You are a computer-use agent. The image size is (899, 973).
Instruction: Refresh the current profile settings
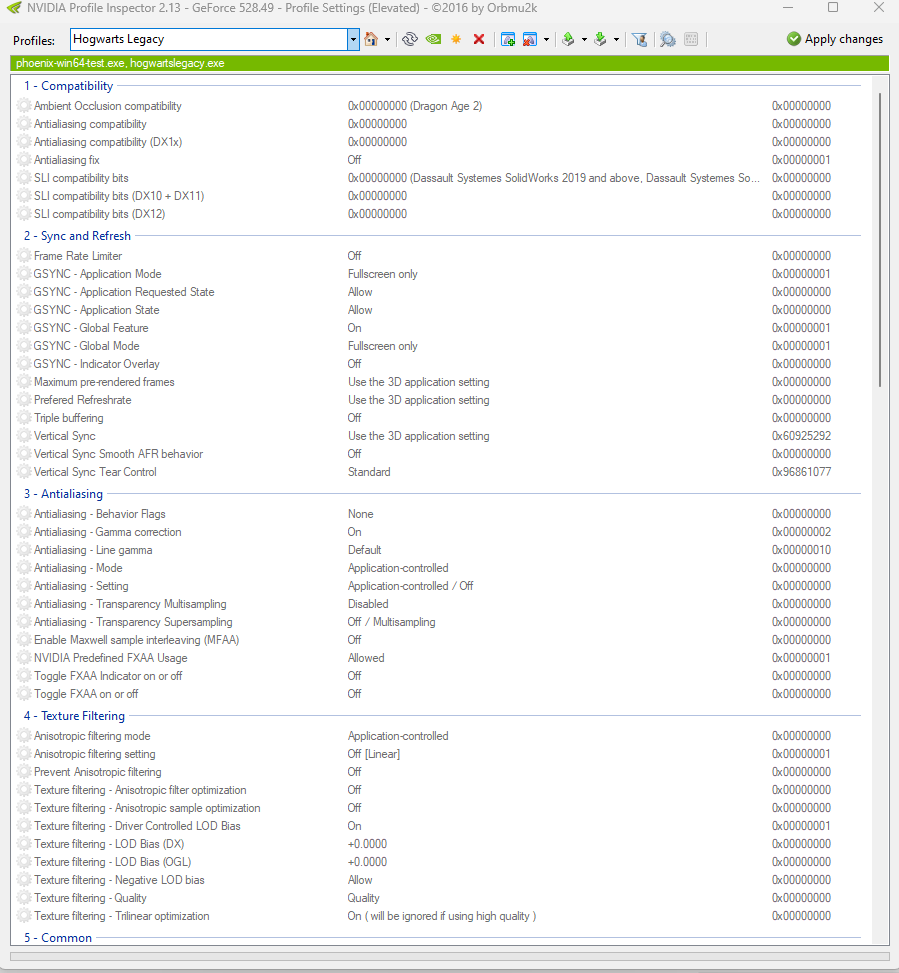point(410,39)
